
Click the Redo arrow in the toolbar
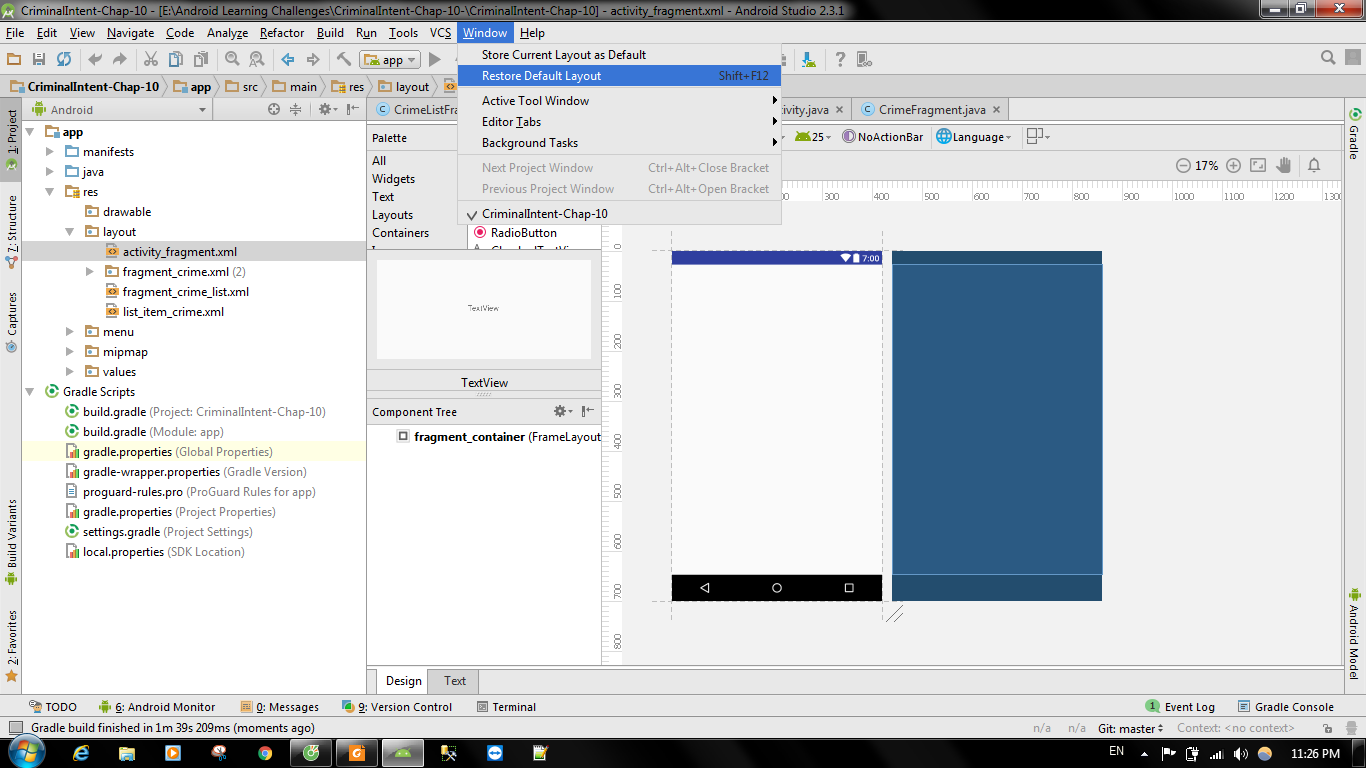point(121,60)
